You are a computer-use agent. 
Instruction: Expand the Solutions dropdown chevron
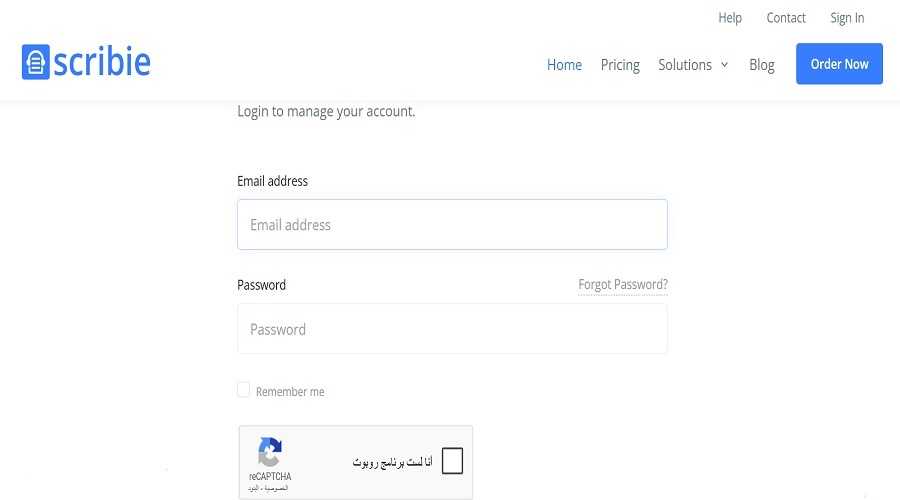tap(725, 65)
